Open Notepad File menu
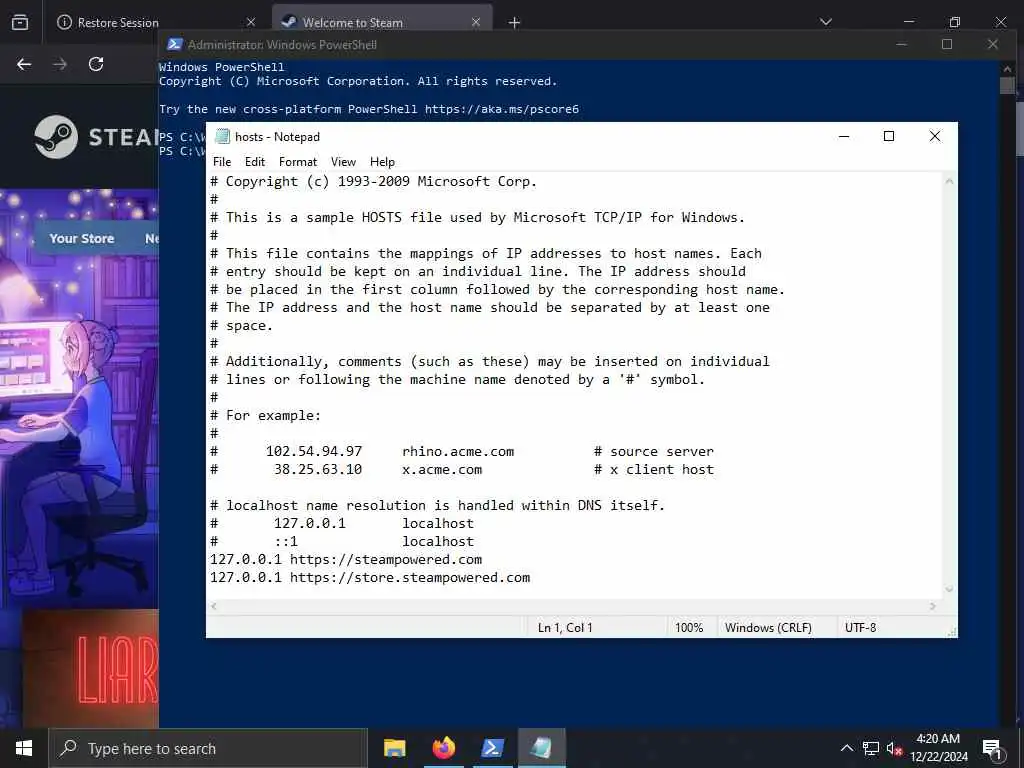Viewport: 1024px width, 768px height. [x=222, y=162]
